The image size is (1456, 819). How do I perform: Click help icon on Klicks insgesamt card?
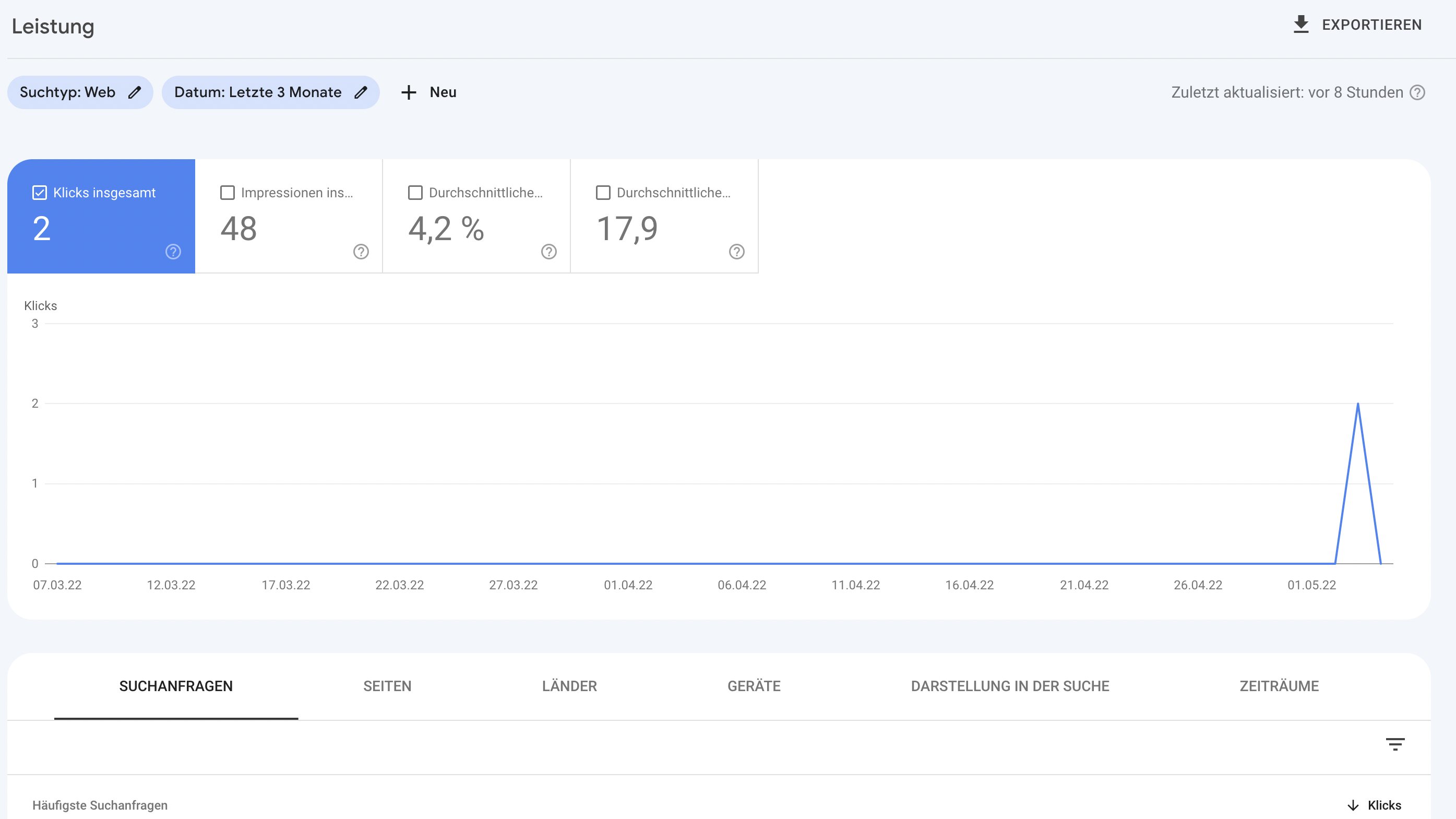(173, 252)
